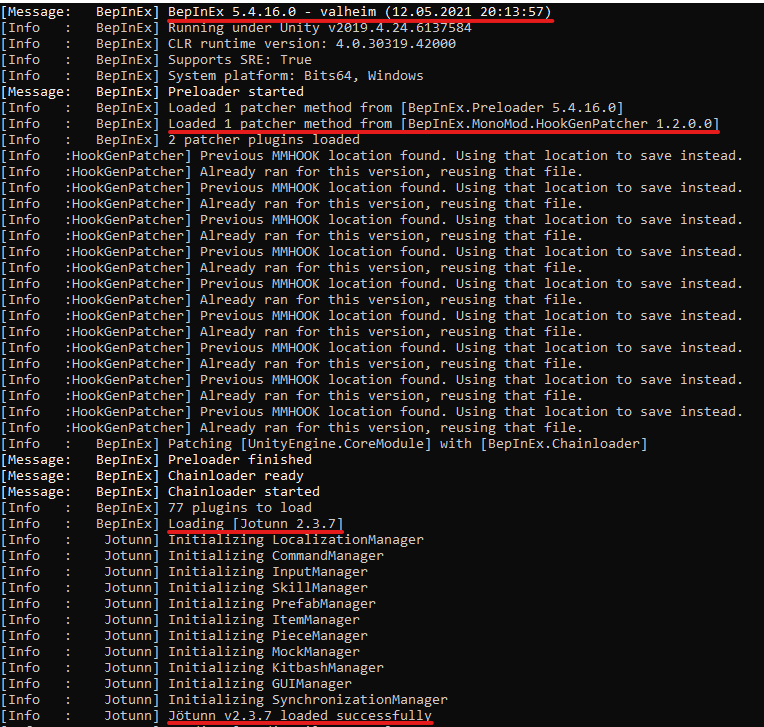764x727 pixels.
Task: Click 'Patching [UnityEngine.CoreModule] with [BepInEx.Chainloader]' line
Action: coord(407,444)
